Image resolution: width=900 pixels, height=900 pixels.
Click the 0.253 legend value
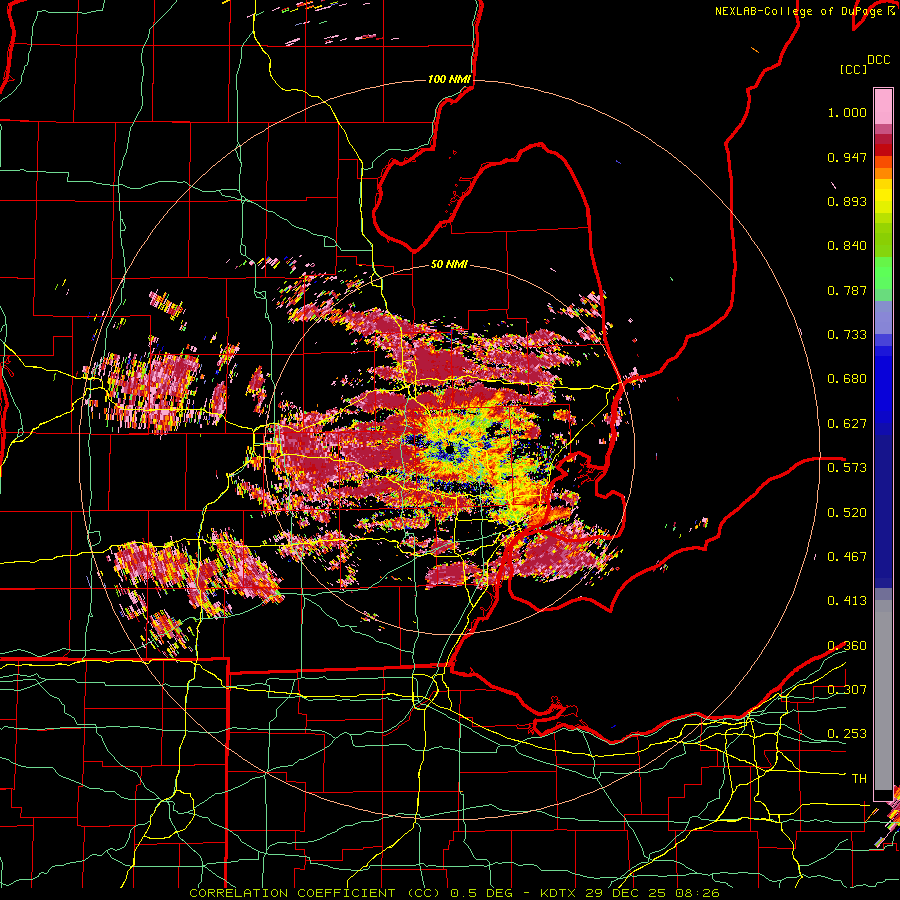[x=847, y=734]
